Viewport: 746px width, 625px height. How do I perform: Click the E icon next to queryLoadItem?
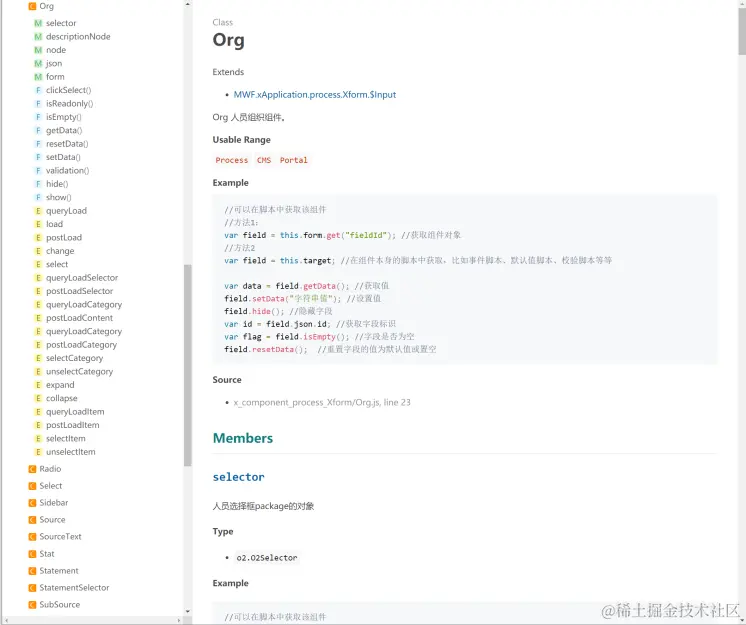coord(38,412)
